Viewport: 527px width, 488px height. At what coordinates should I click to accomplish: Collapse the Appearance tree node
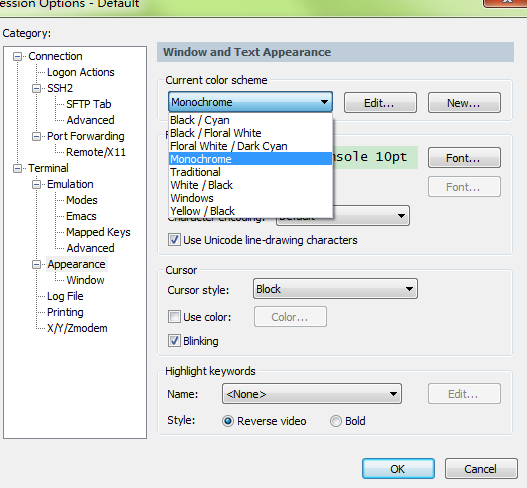(36, 265)
